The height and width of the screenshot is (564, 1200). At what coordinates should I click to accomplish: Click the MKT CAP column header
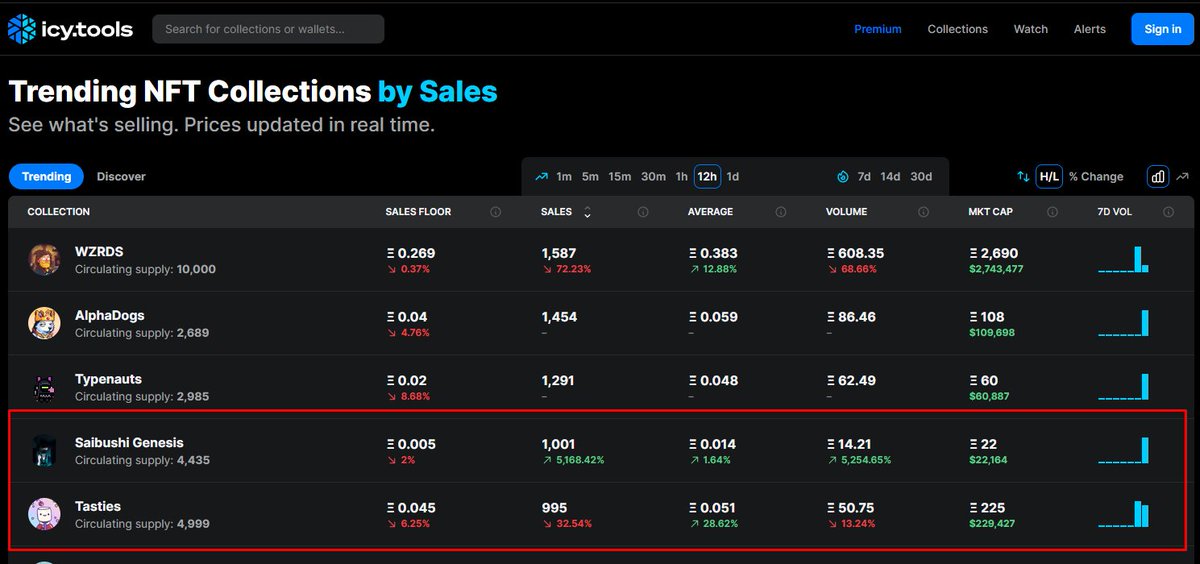click(991, 212)
